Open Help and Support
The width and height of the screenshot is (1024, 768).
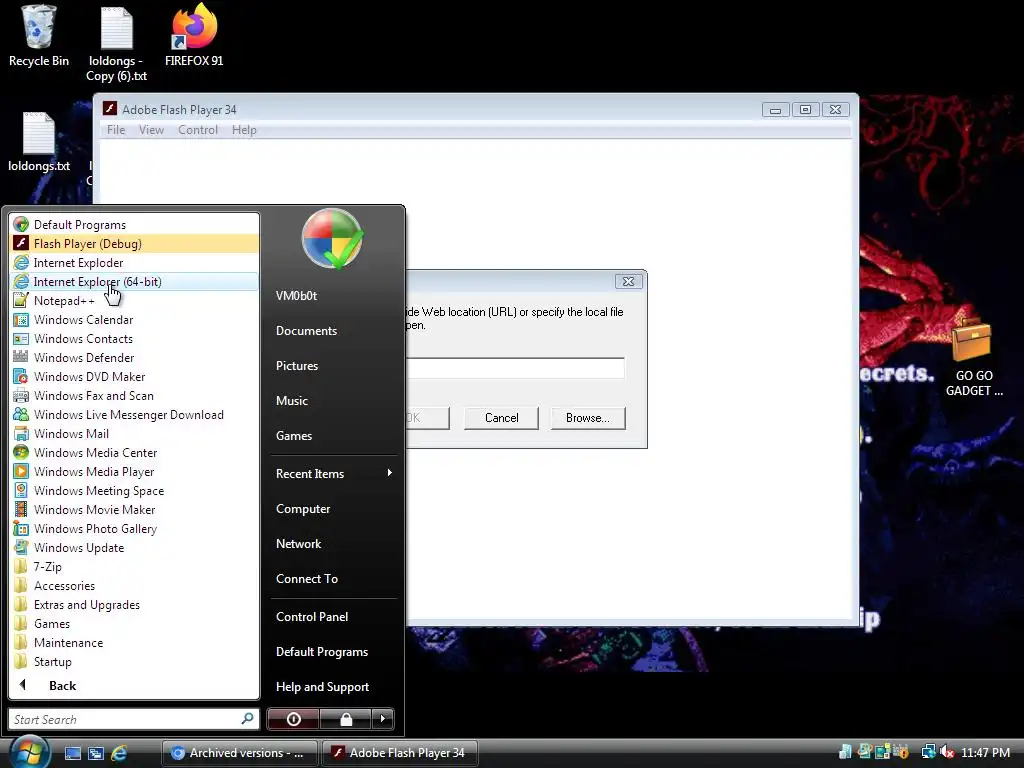333,686
